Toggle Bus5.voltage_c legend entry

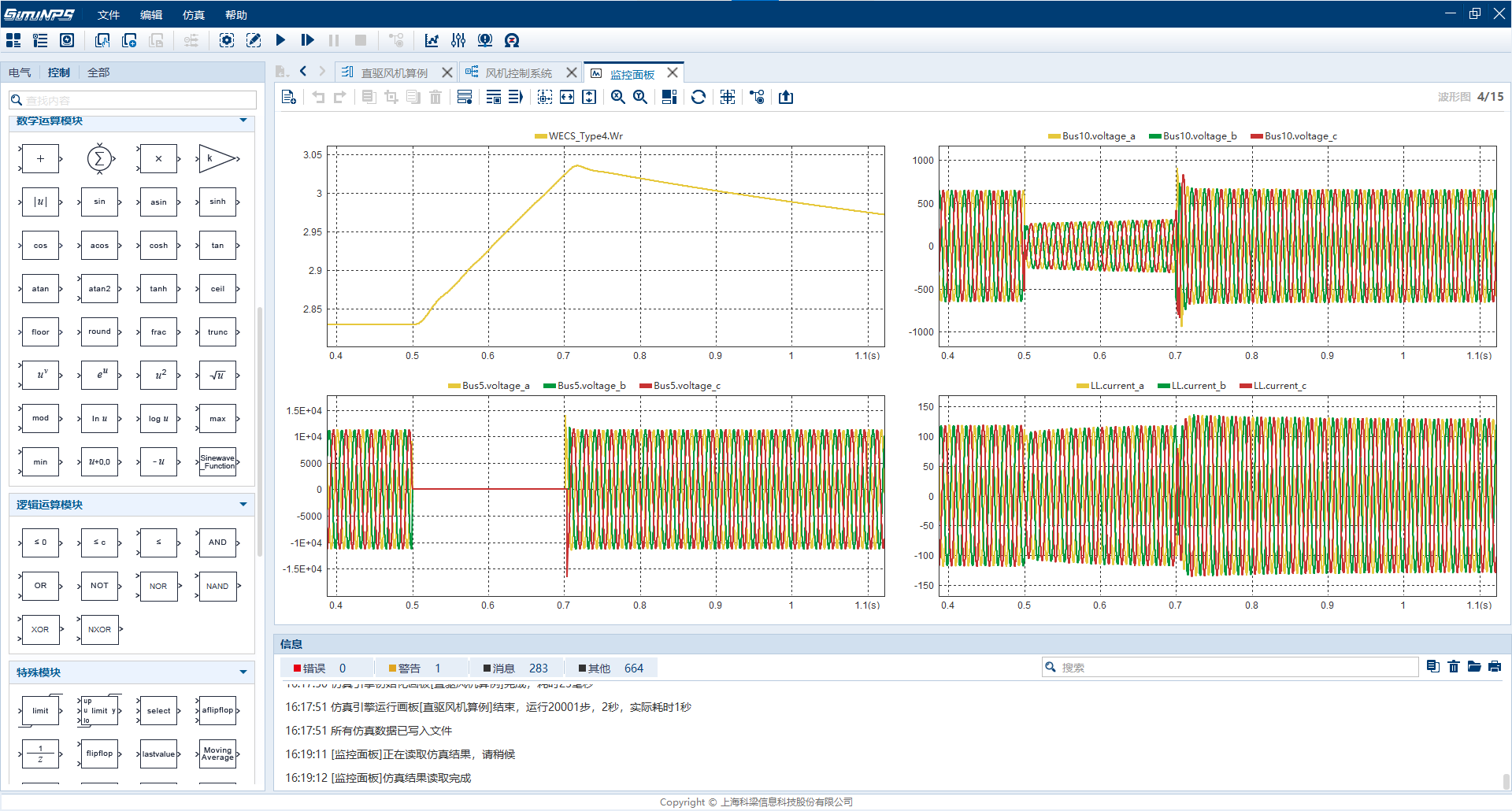680,386
